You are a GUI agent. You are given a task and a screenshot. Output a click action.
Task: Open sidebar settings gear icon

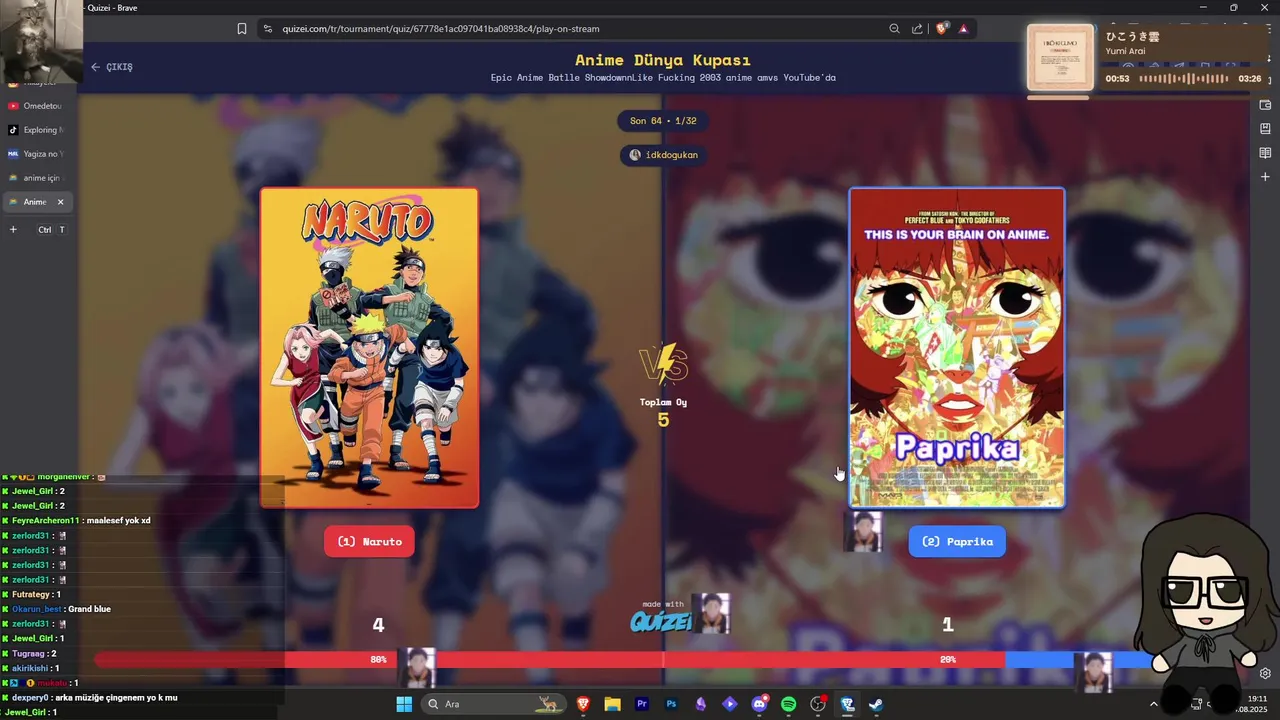pyautogui.click(x=1265, y=673)
